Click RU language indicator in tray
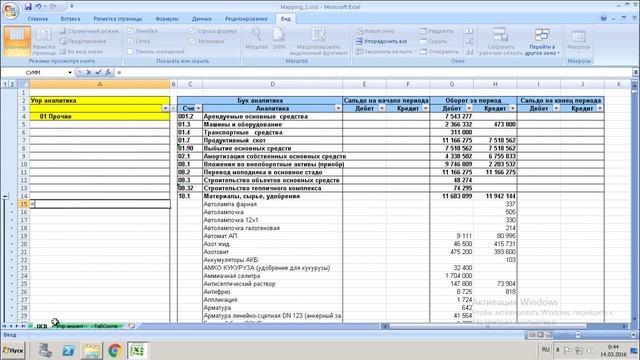 pyautogui.click(x=546, y=350)
